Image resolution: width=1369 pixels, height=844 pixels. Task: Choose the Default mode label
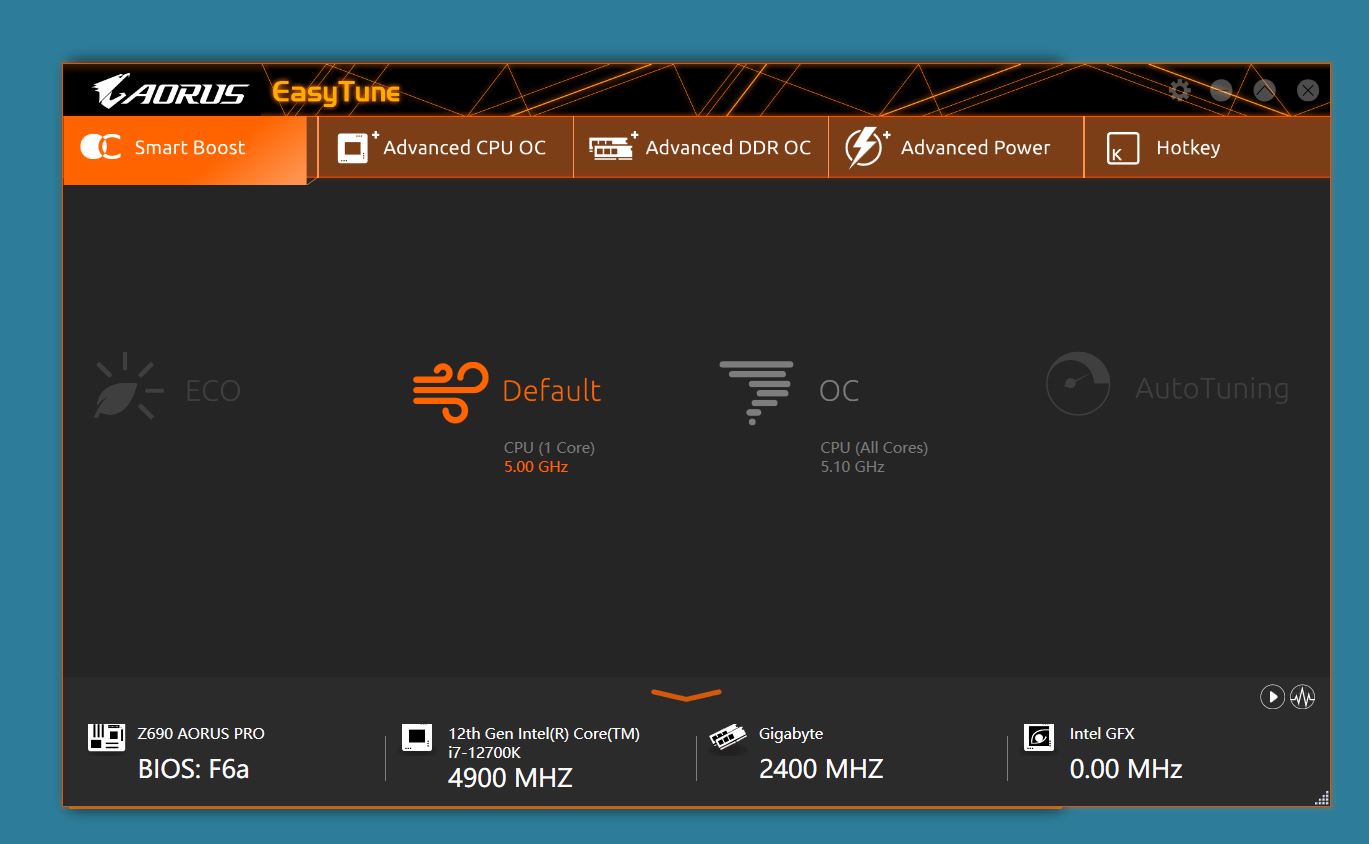tap(552, 390)
